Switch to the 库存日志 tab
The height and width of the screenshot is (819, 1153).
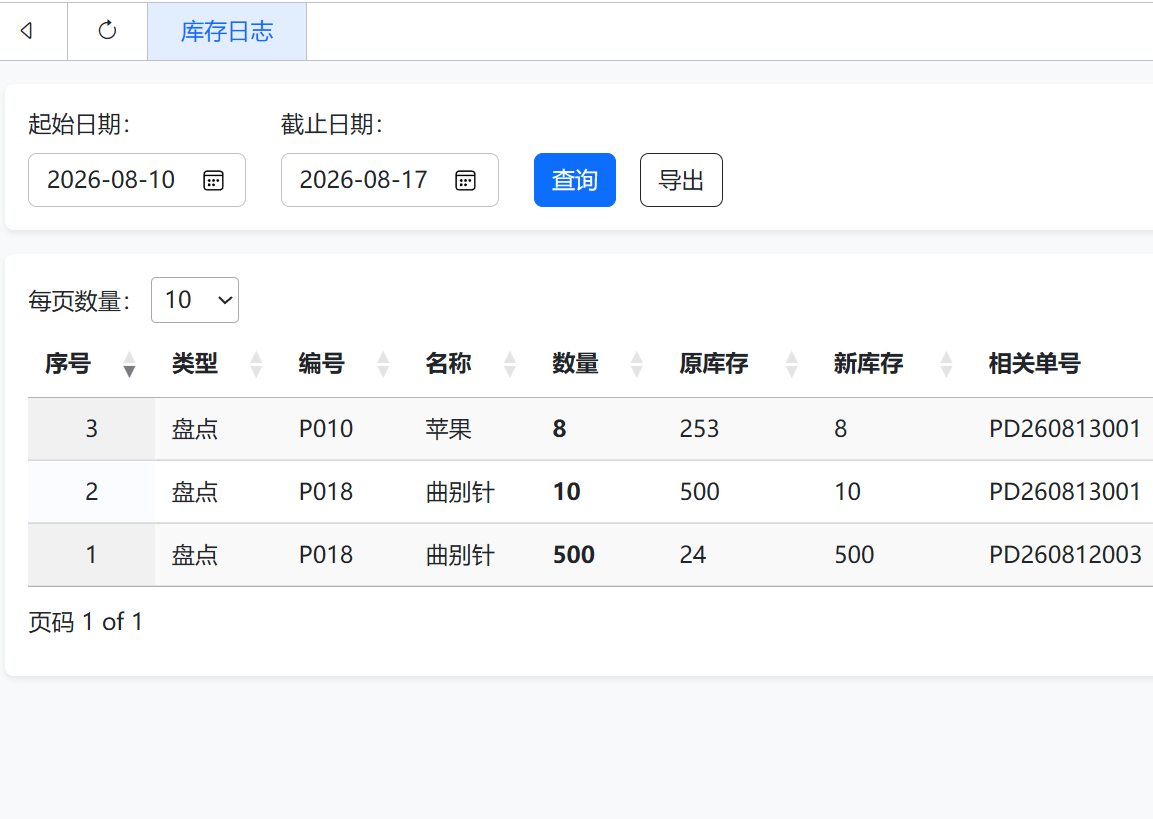coord(227,32)
